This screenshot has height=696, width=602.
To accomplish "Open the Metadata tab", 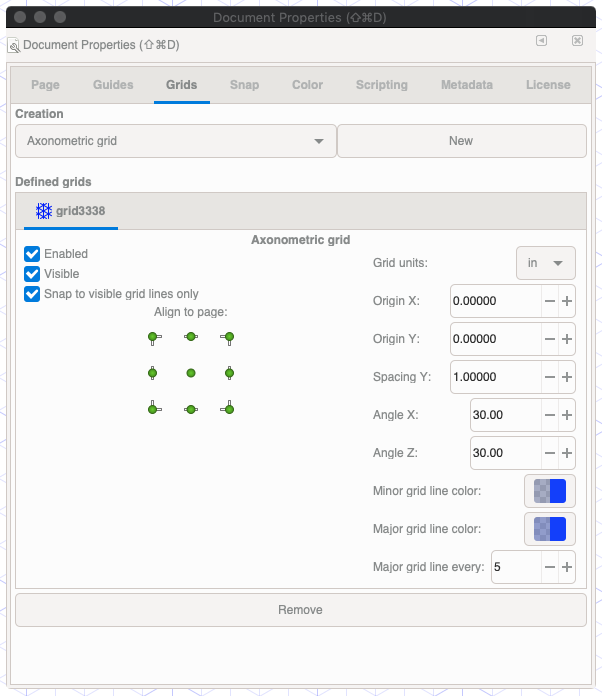I will pos(467,85).
